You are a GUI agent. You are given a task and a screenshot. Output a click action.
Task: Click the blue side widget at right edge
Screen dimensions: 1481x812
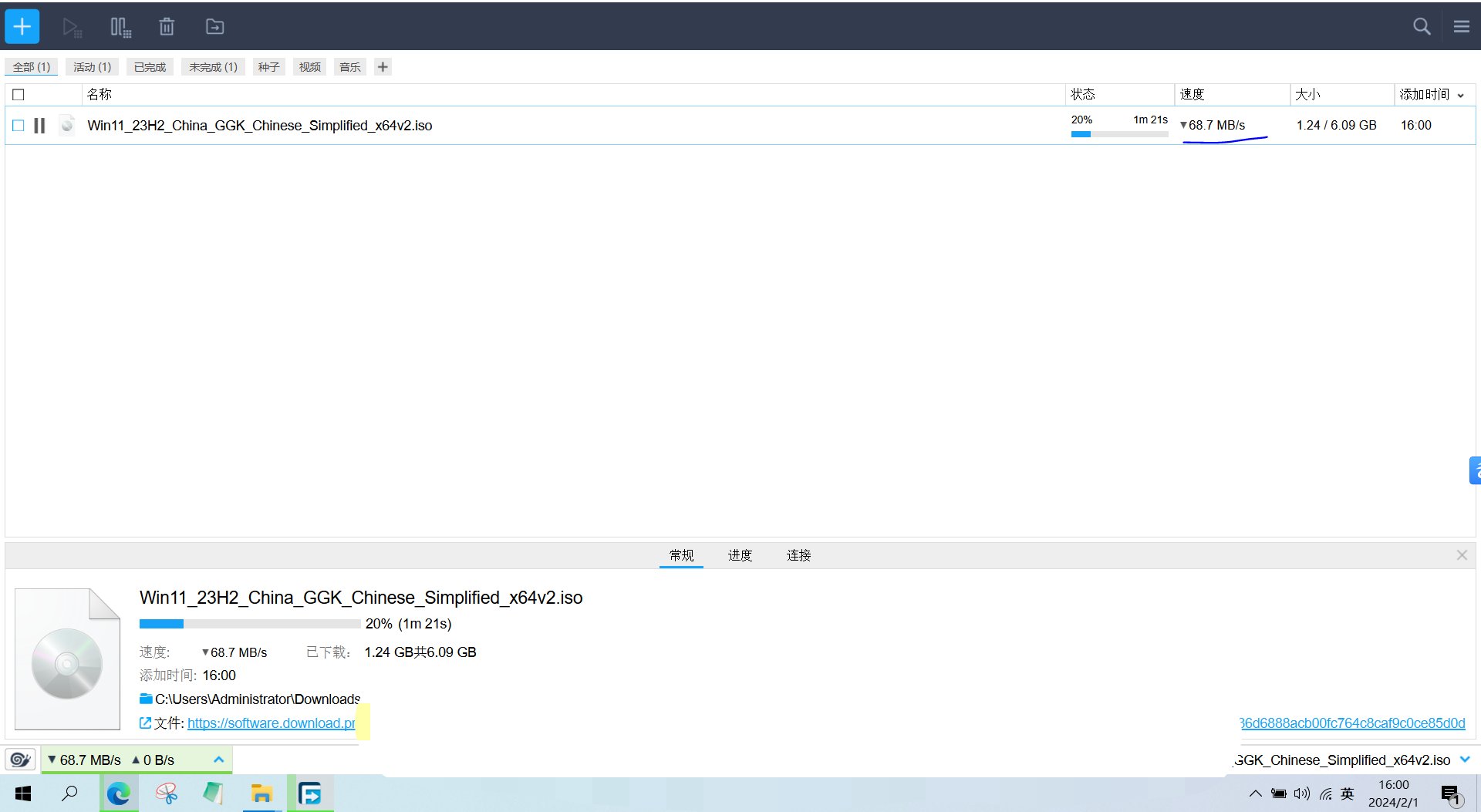click(1475, 470)
